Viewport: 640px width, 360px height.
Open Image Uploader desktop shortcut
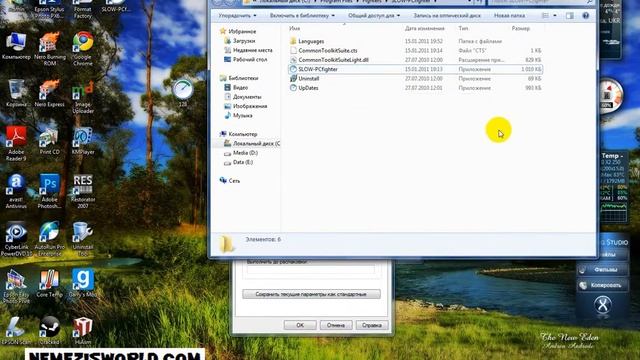pyautogui.click(x=83, y=96)
